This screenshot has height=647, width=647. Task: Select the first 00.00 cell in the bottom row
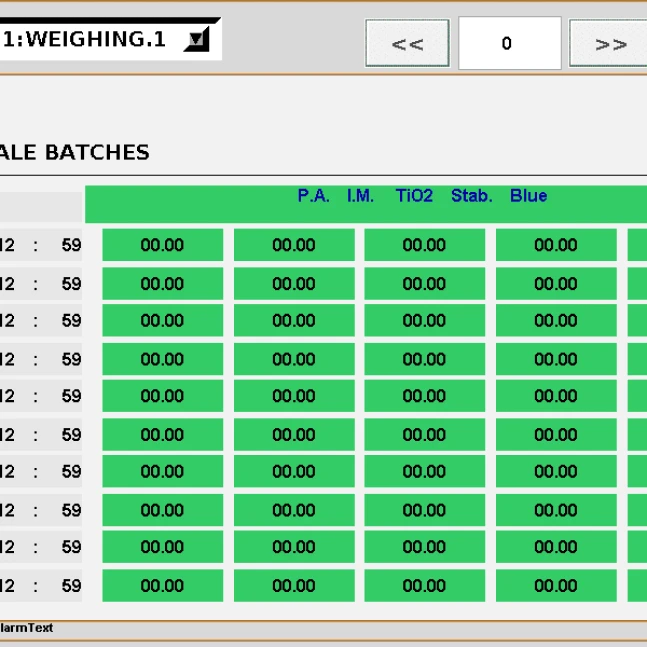[x=163, y=586]
